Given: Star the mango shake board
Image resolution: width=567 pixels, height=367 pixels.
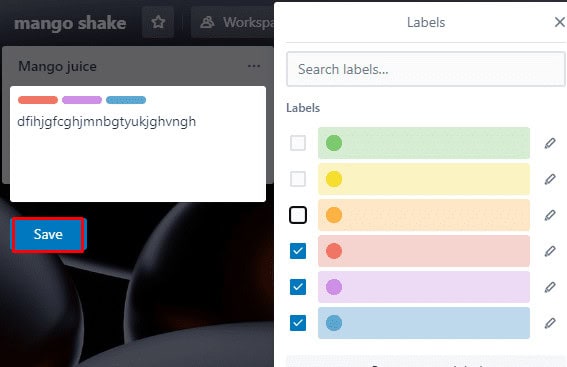Looking at the screenshot, I should click(x=158, y=22).
